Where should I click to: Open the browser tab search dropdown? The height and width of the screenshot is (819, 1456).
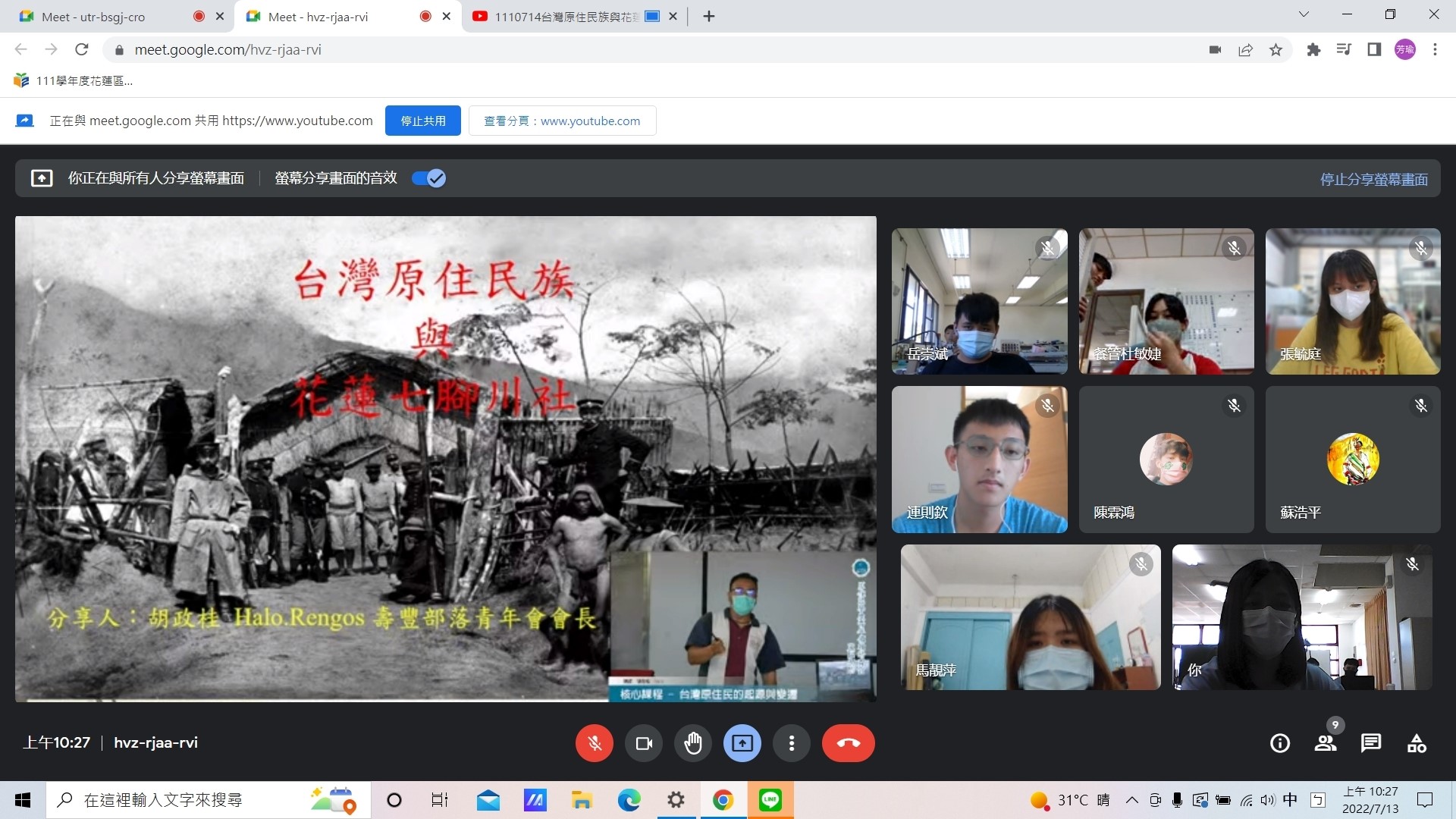coord(1303,14)
